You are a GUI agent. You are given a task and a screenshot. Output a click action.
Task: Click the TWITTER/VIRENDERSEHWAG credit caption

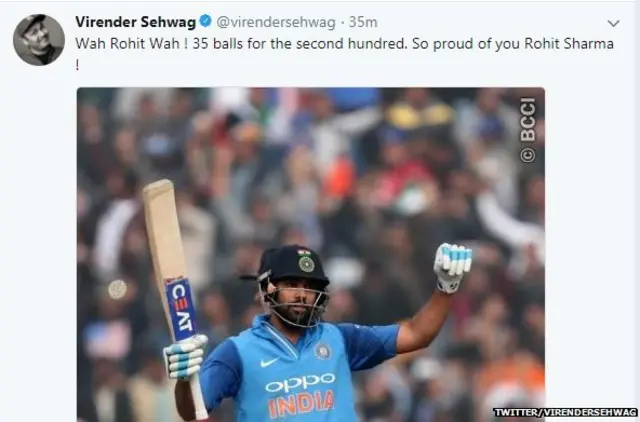[565, 412]
